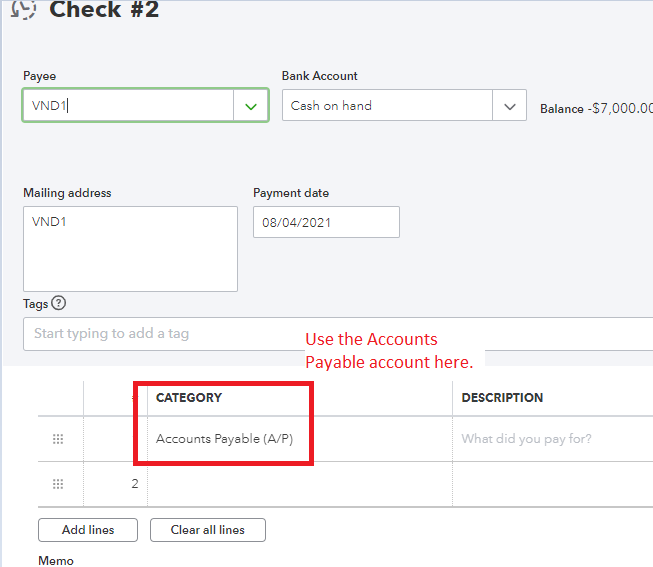Click the recent transactions clock icon

[23, 10]
